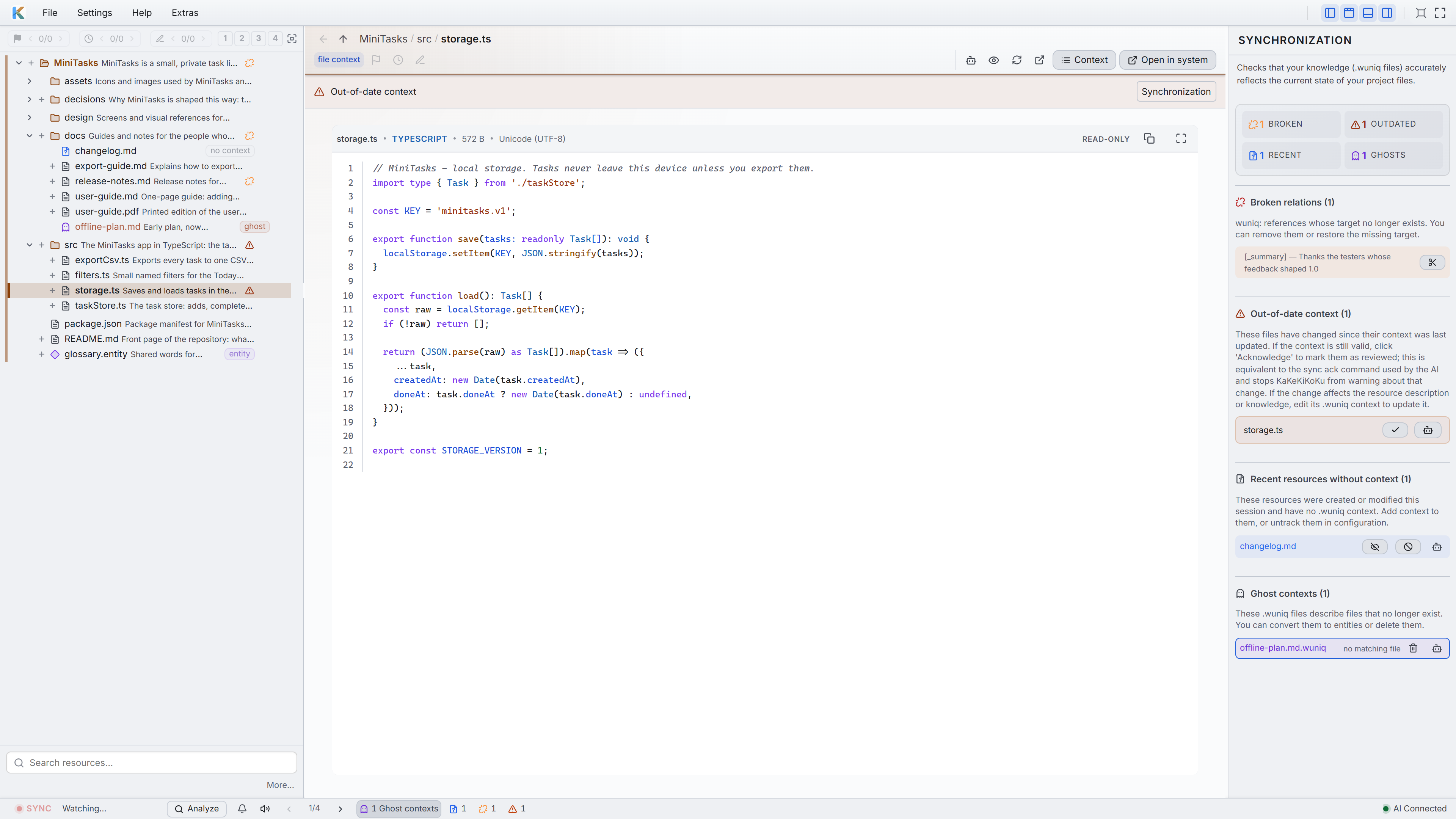Untrack changelog.md with the ban icon
Image resolution: width=1456 pixels, height=819 pixels.
1408,546
